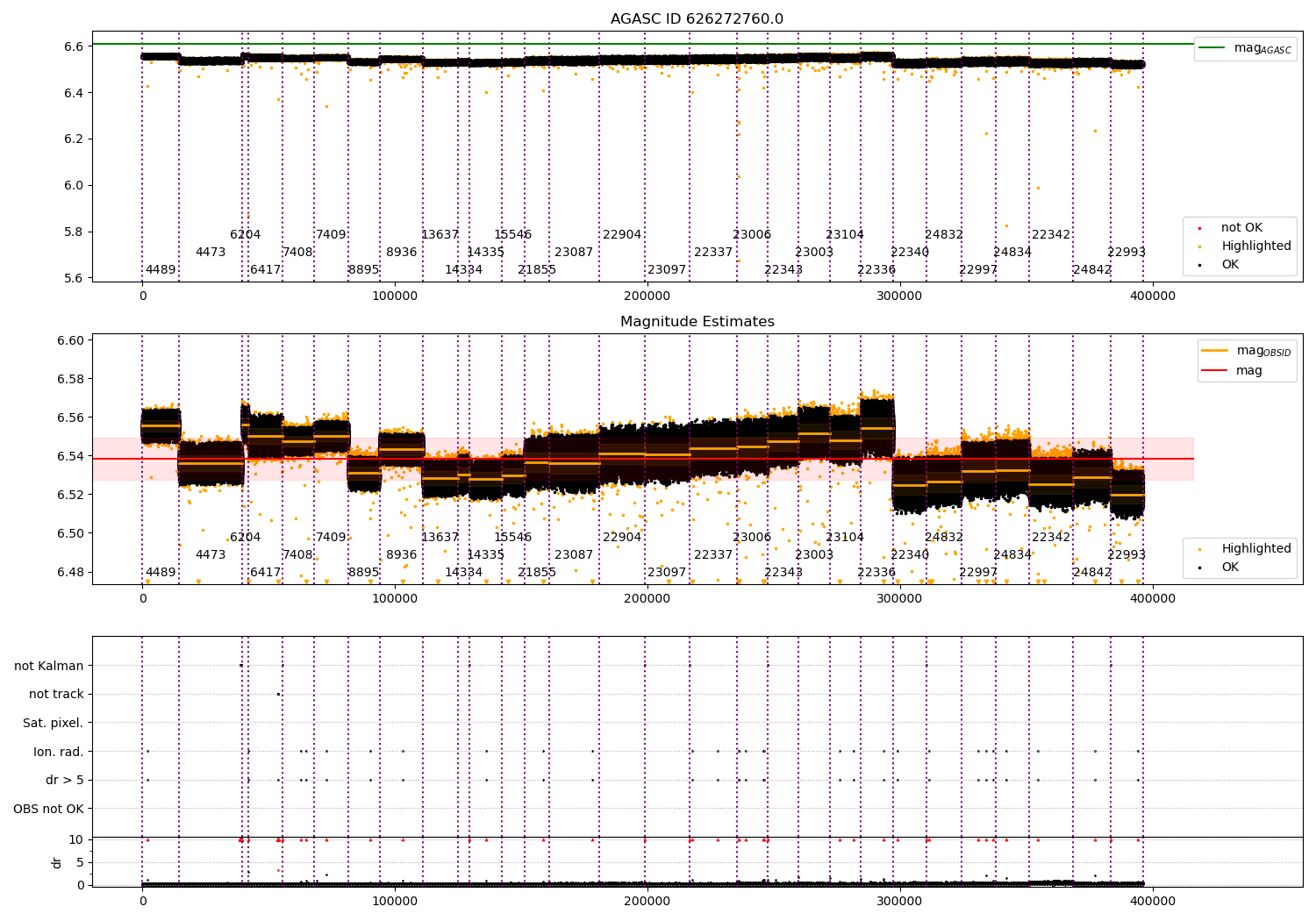The image size is (1316, 921).
Task: Click the rotated 'dr' axis label
Action: click(57, 862)
